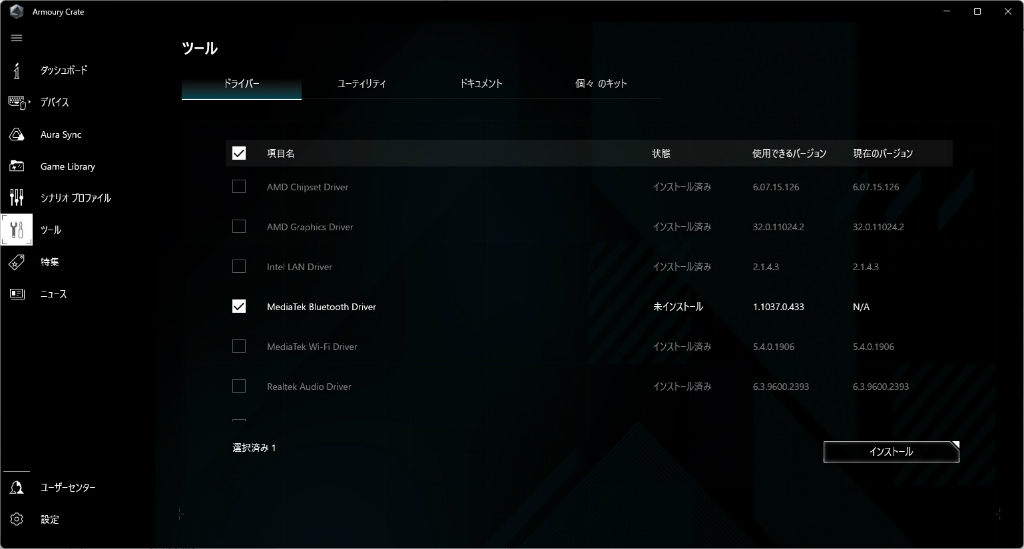Click the 未インストール status text
Viewport: 1024px width, 549px height.
click(x=678, y=306)
